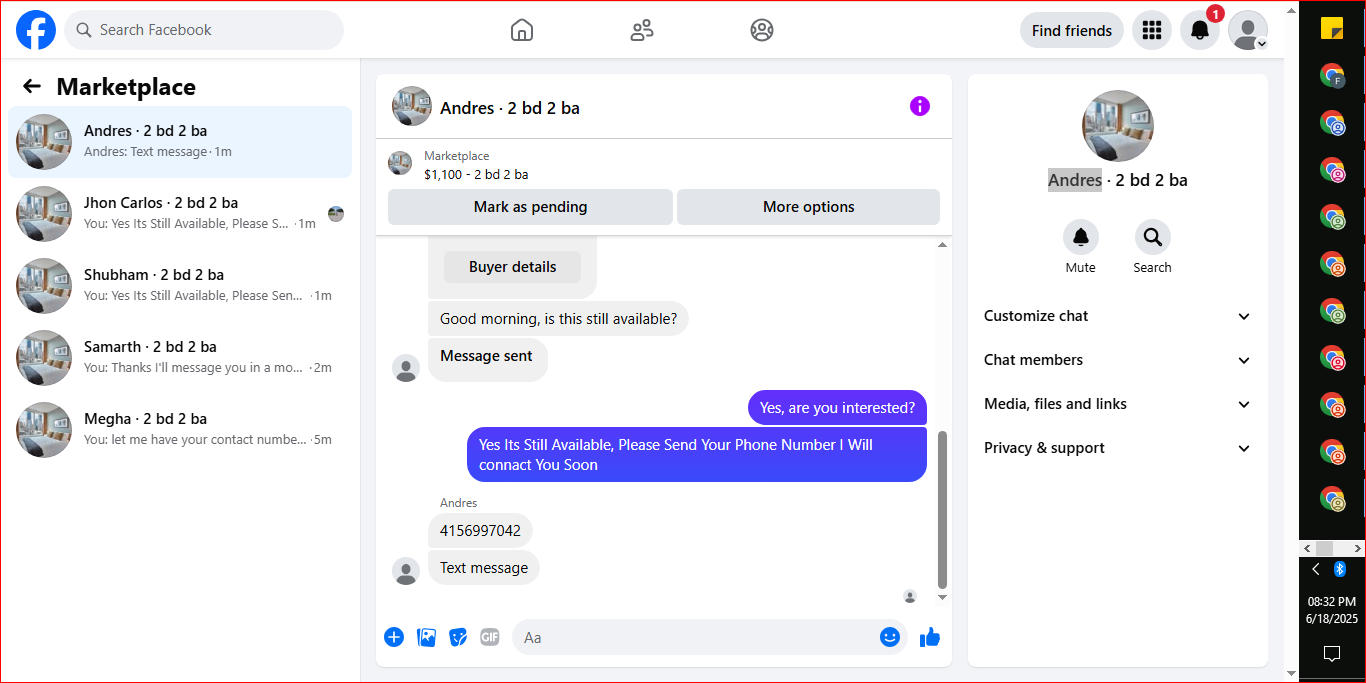Show hidden tray icons chevron
The width and height of the screenshot is (1366, 683).
(1316, 569)
